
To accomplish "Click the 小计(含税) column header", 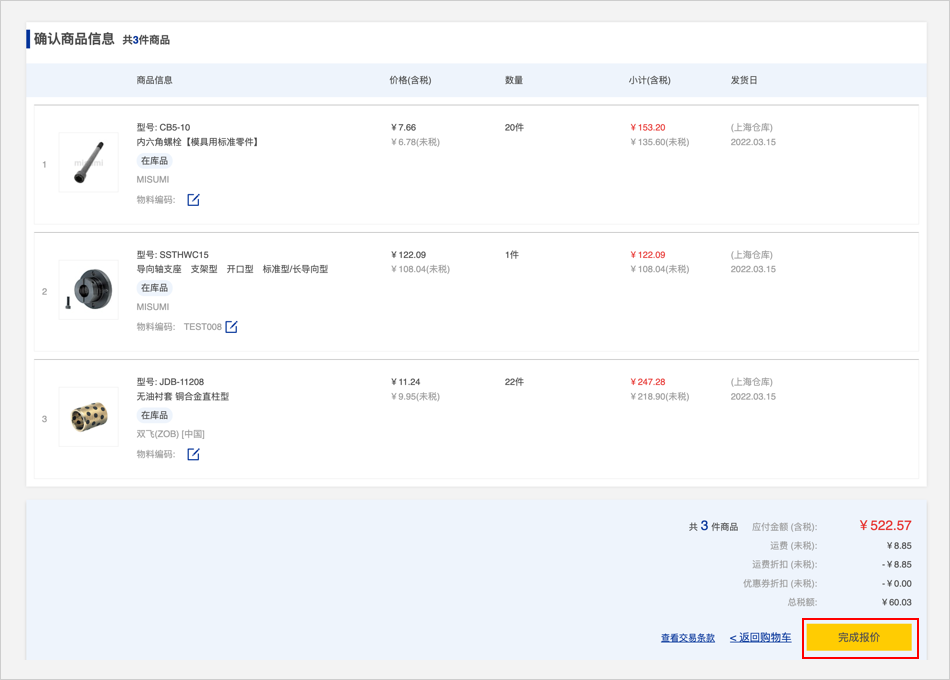I will [x=649, y=80].
